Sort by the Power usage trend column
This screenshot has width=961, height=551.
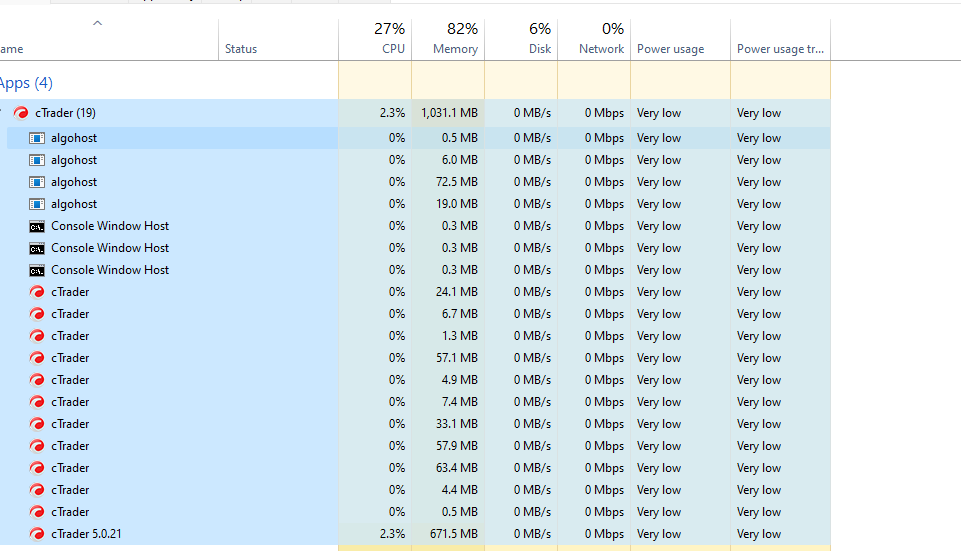tap(780, 40)
